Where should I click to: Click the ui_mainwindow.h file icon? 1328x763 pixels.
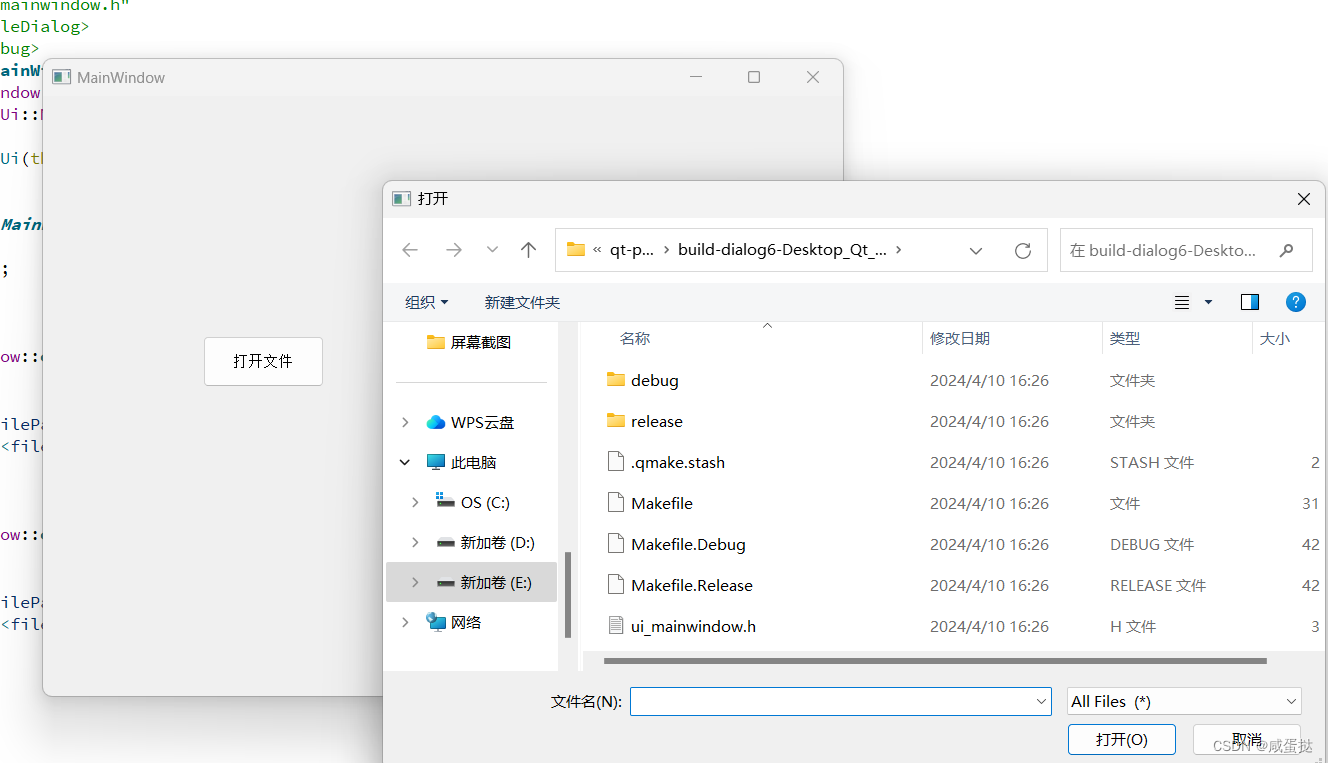click(x=616, y=627)
